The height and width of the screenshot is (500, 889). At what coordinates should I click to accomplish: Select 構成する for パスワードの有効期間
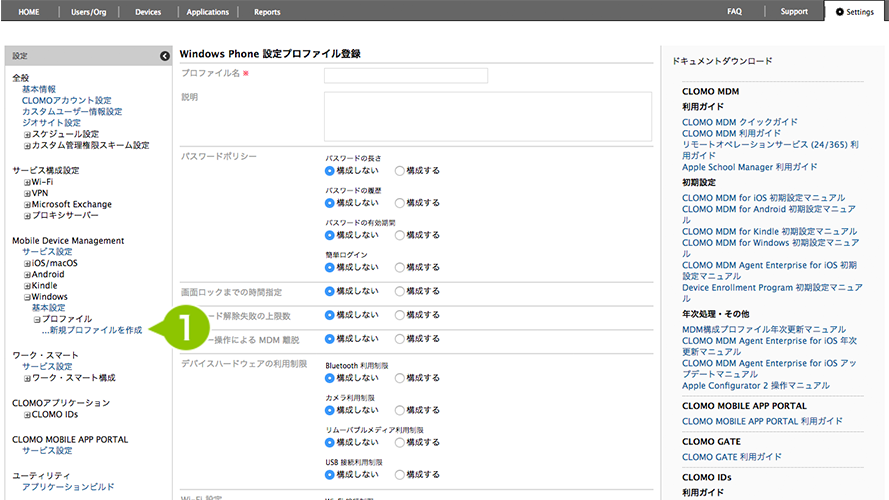click(x=400, y=235)
